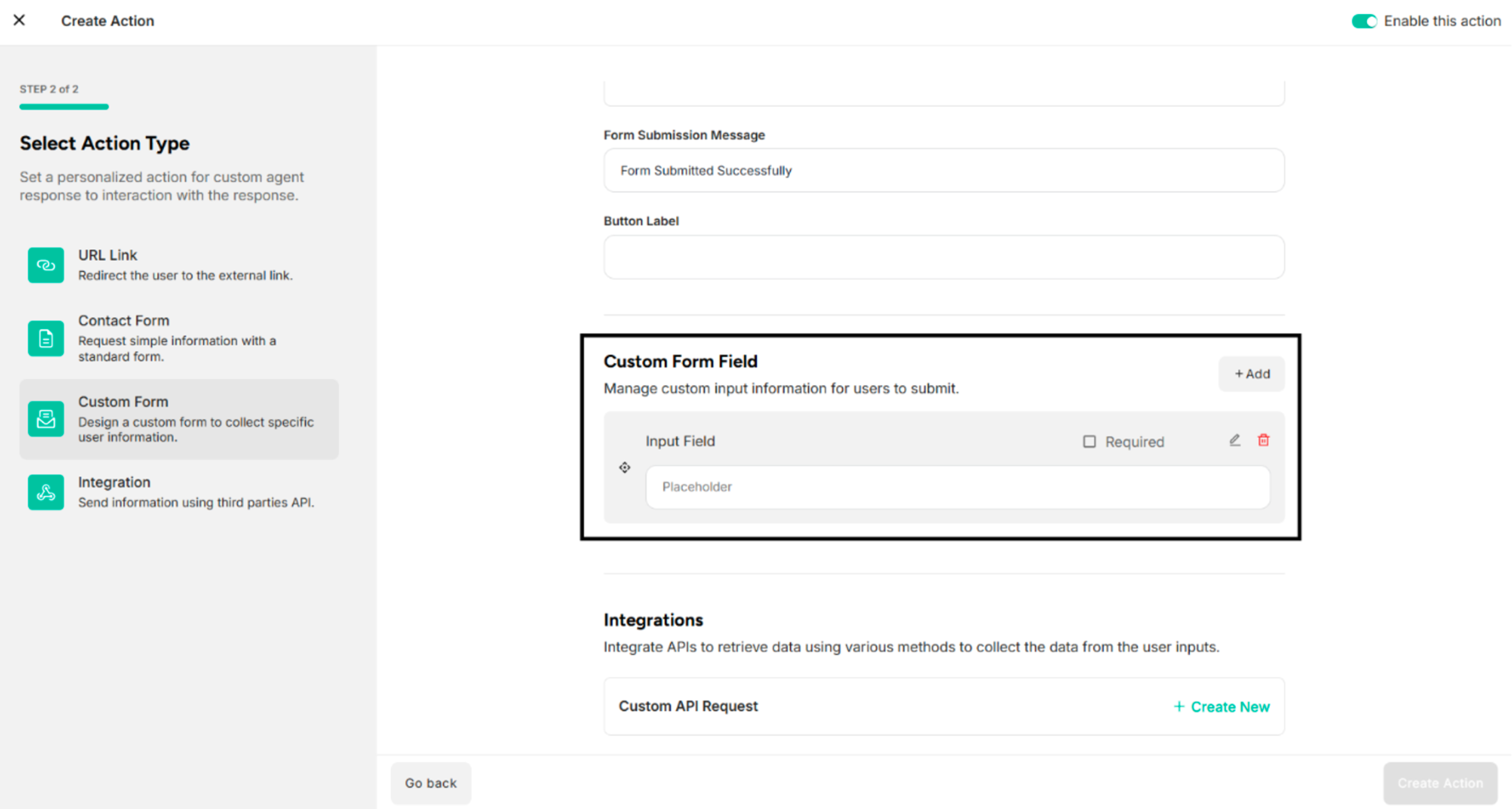The width and height of the screenshot is (1512, 809).
Task: Disable the Enable this action toggle
Action: pyautogui.click(x=1364, y=21)
